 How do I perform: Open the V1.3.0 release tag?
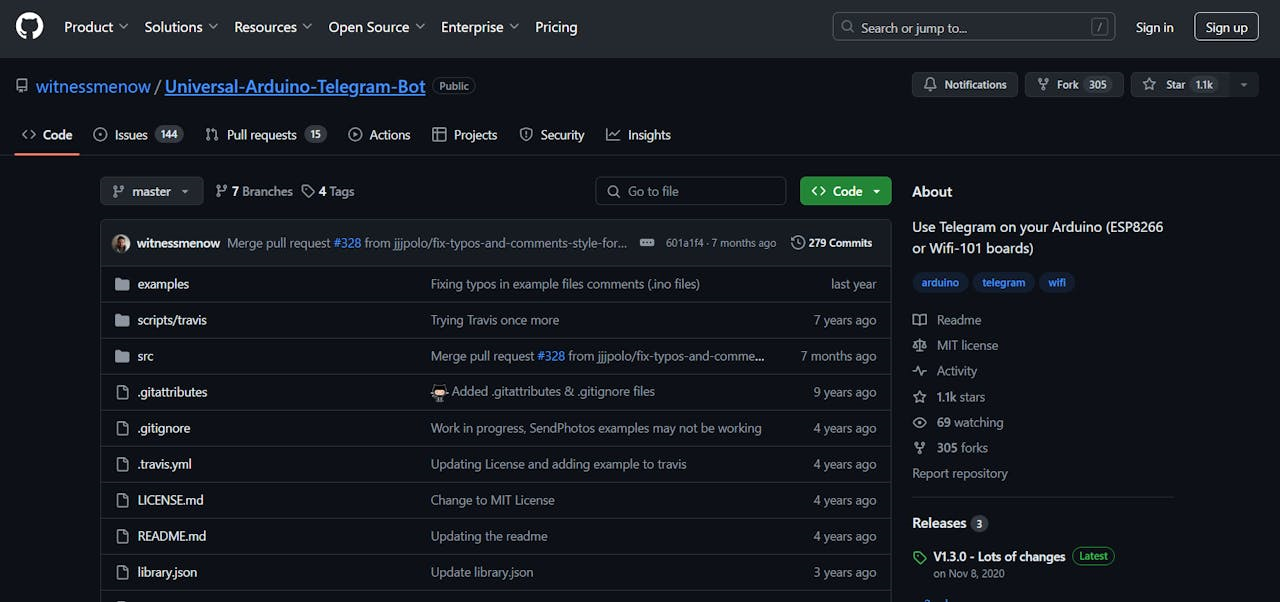coord(998,556)
